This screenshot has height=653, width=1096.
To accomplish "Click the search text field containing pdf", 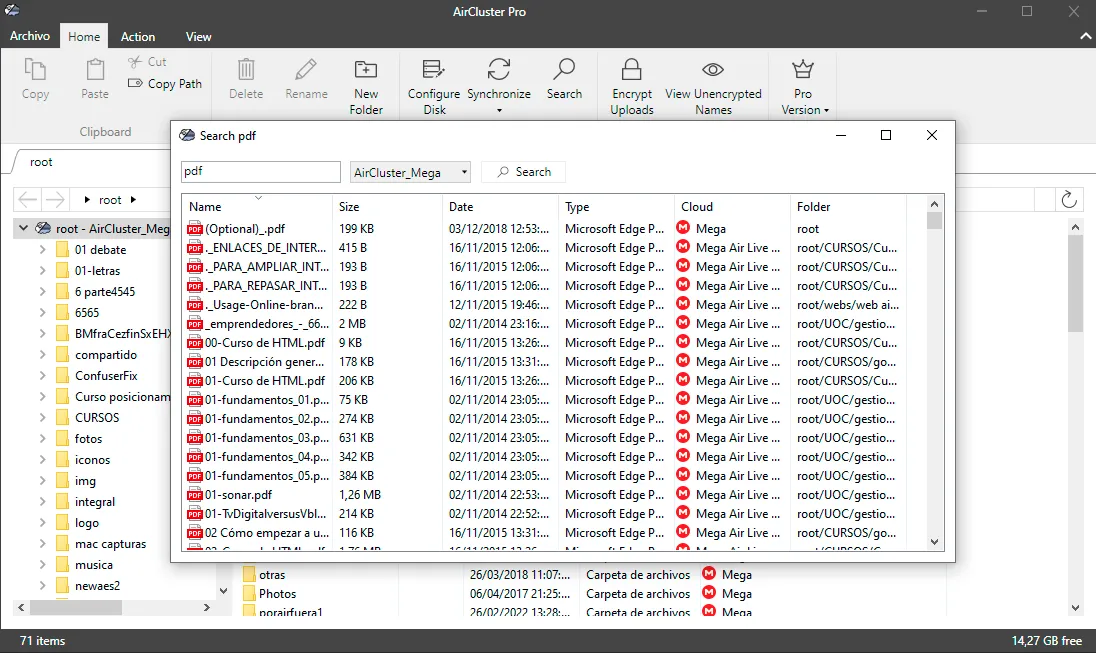I will click(261, 172).
